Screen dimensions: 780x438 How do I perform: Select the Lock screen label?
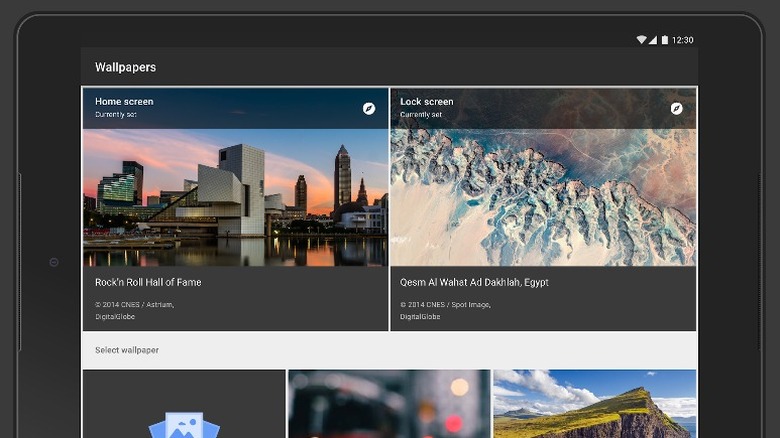coord(426,101)
